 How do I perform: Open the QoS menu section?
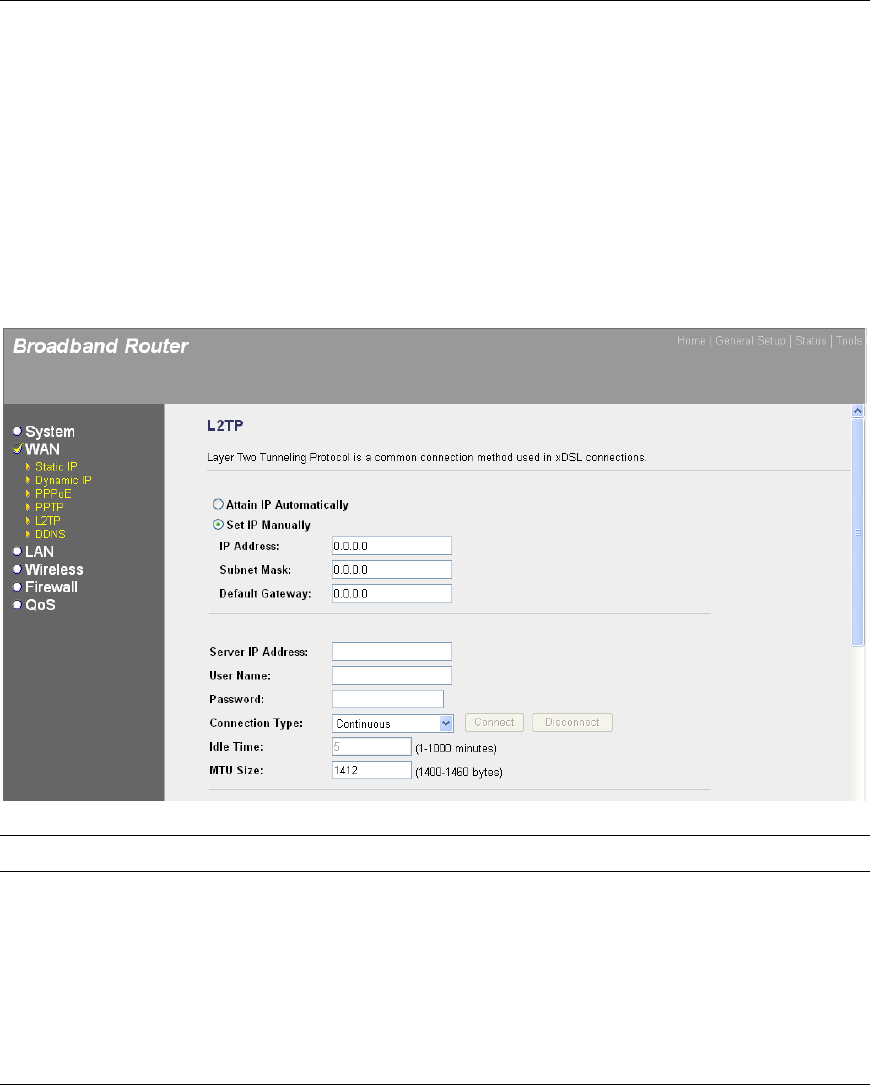pyautogui.click(x=40, y=605)
